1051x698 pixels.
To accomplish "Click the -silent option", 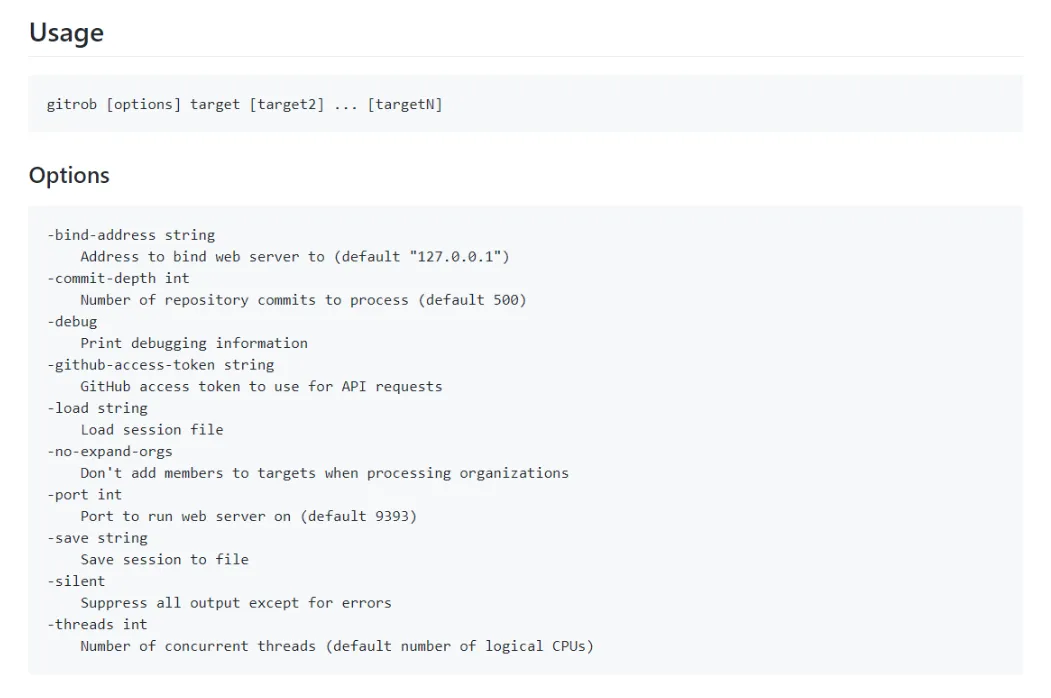I will click(x=76, y=581).
